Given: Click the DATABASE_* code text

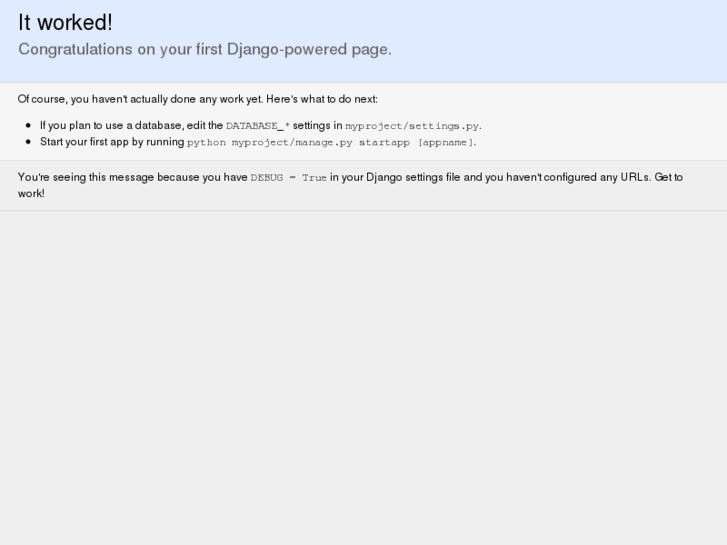Looking at the screenshot, I should (x=258, y=126).
